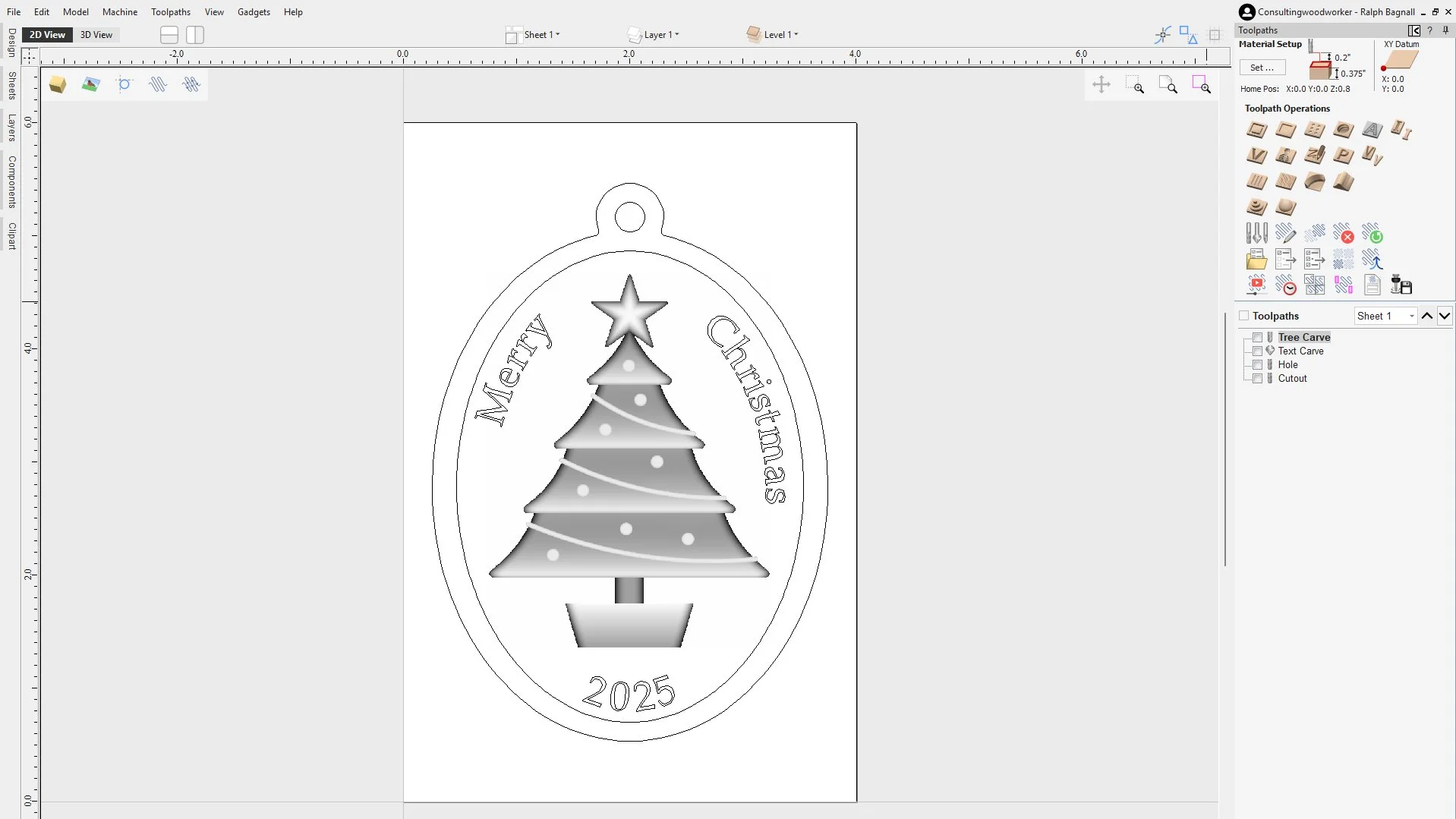The image size is (1456, 819).
Task: Recalculate all toolpaths with green arrow icon
Action: coord(1372,233)
